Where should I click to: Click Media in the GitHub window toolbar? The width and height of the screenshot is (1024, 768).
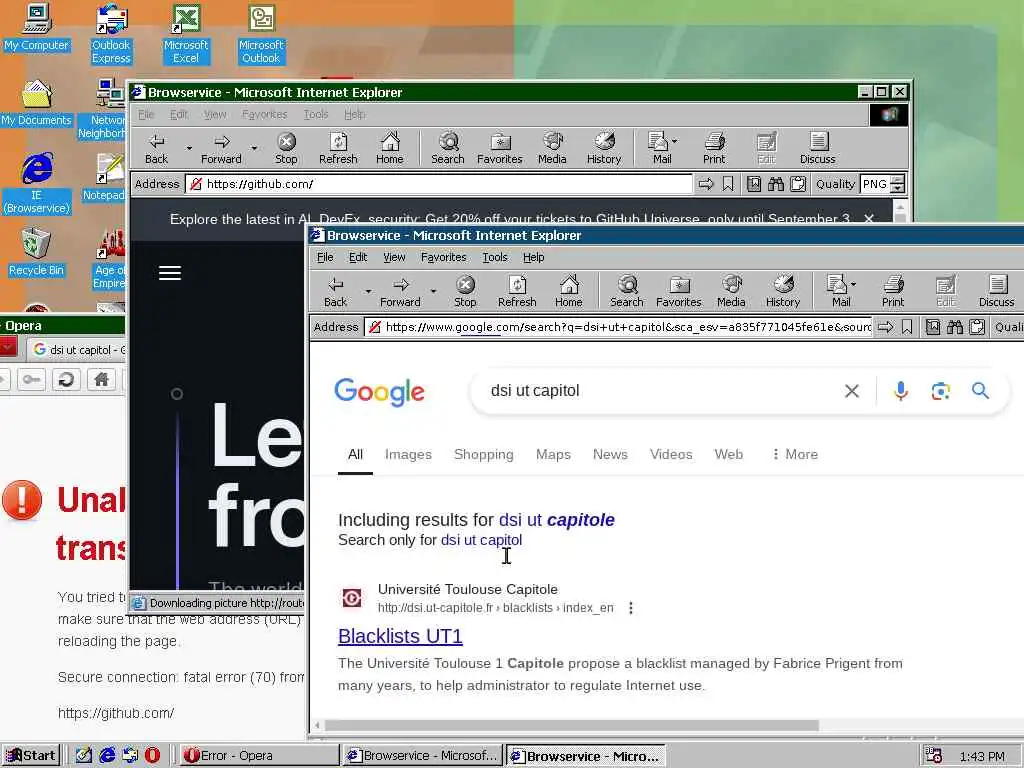pos(552,148)
